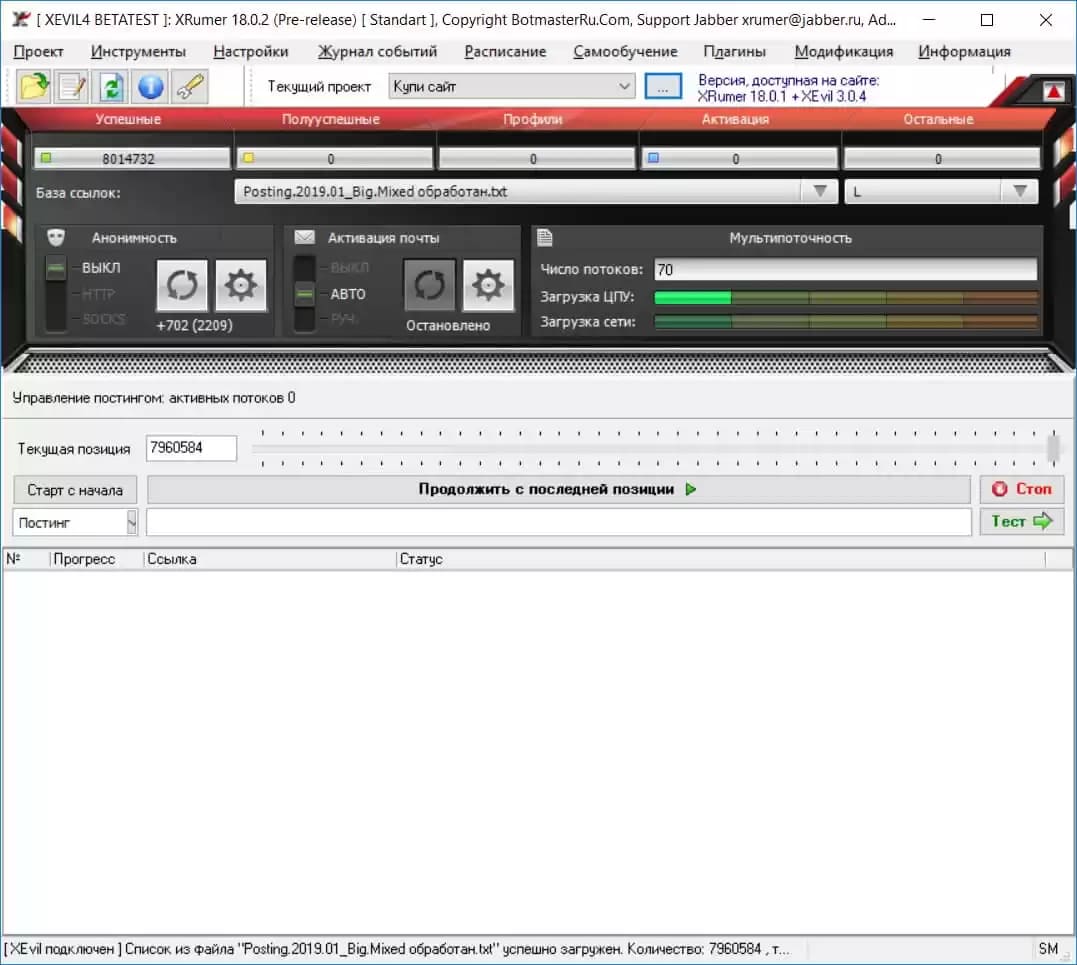The width and height of the screenshot is (1077, 965).
Task: Click the Загрузка сети load bar
Action: pyautogui.click(x=846, y=321)
